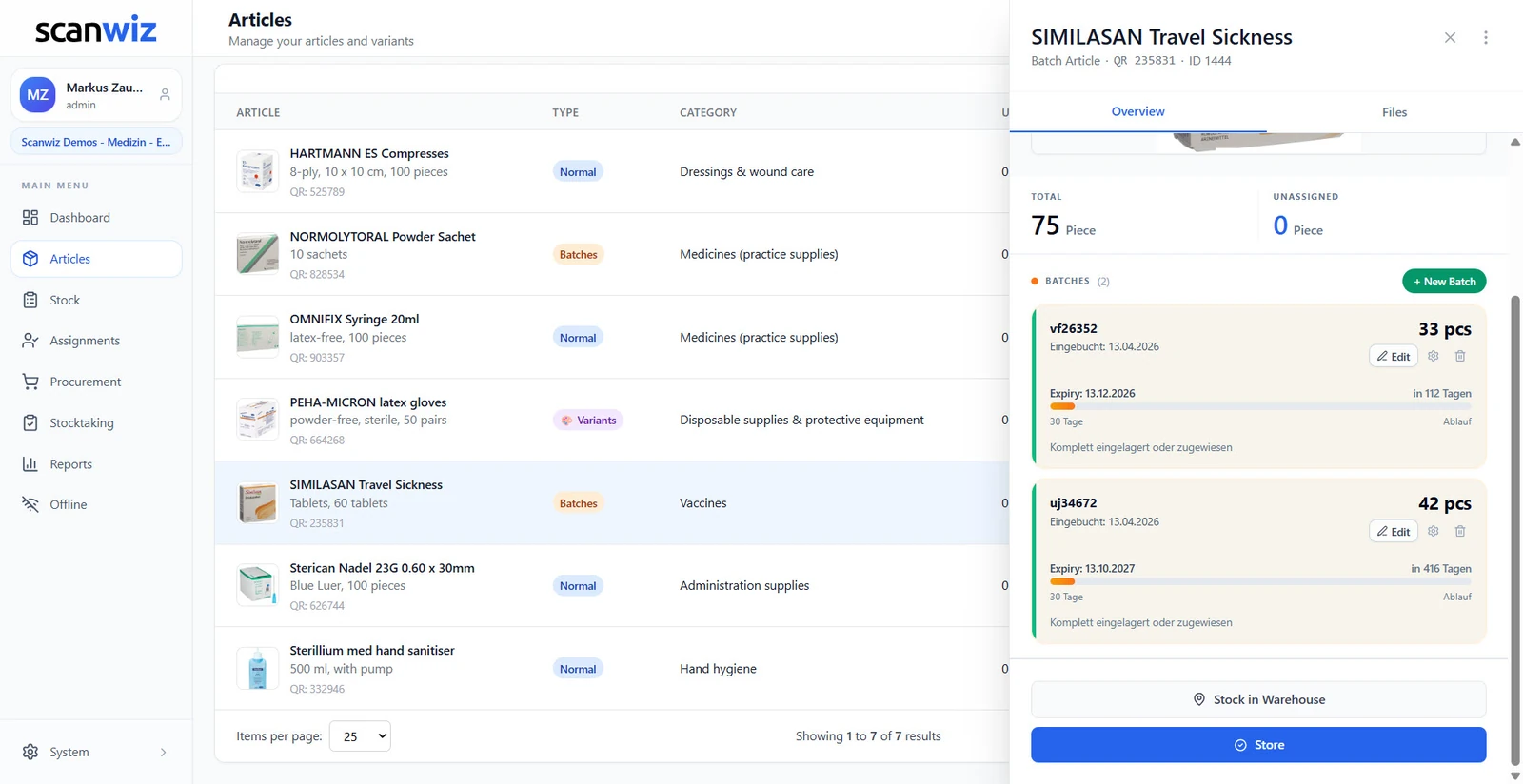1523x784 pixels.
Task: Open the Dashboard menu item
Action: pos(95,218)
